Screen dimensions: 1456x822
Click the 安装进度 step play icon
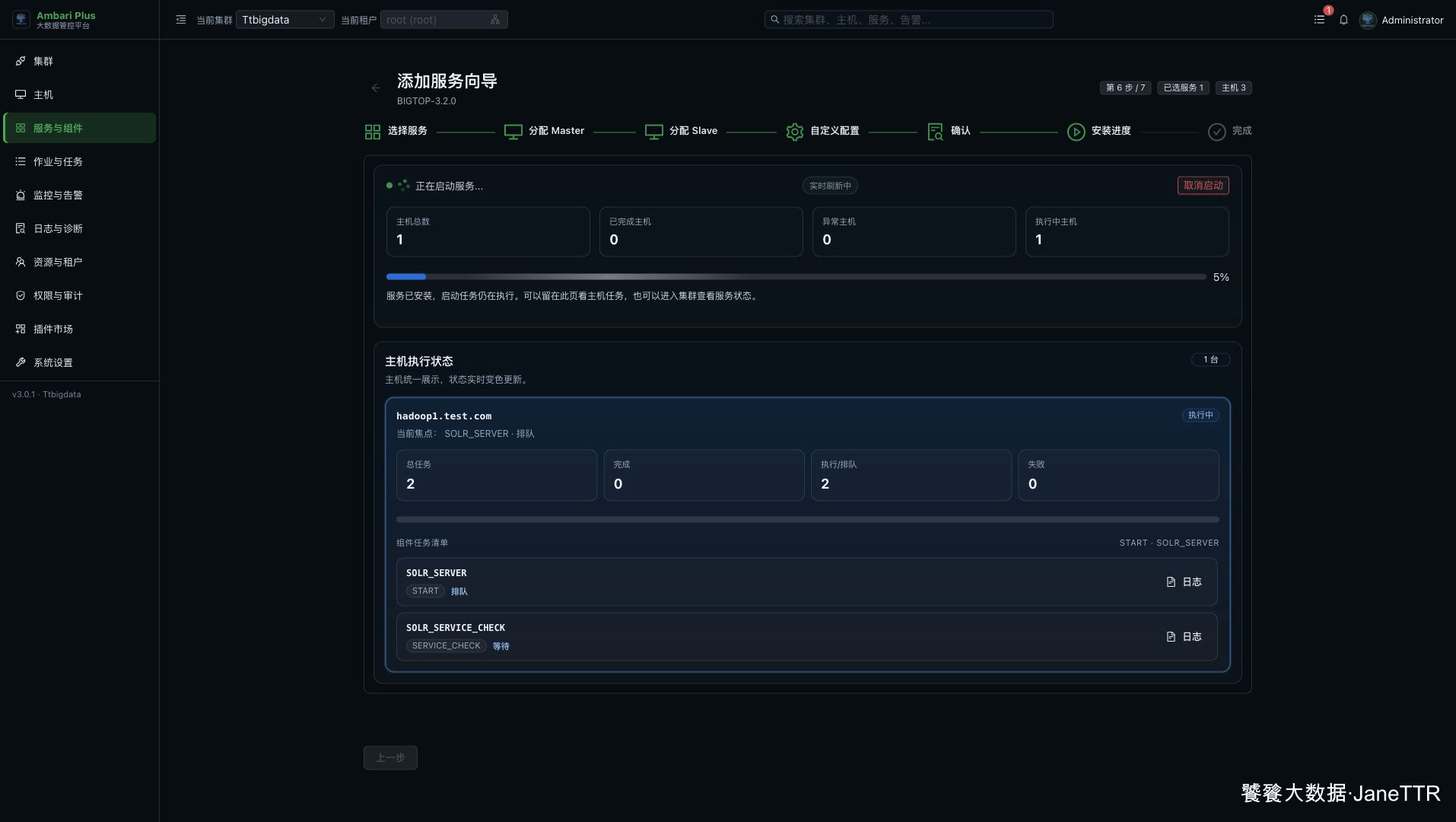[x=1076, y=132]
